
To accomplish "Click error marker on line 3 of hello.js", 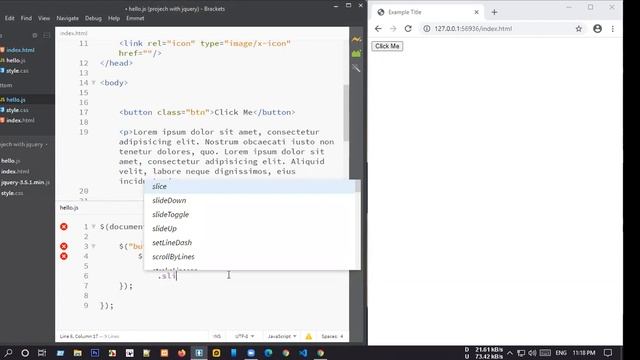I will coord(64,246).
